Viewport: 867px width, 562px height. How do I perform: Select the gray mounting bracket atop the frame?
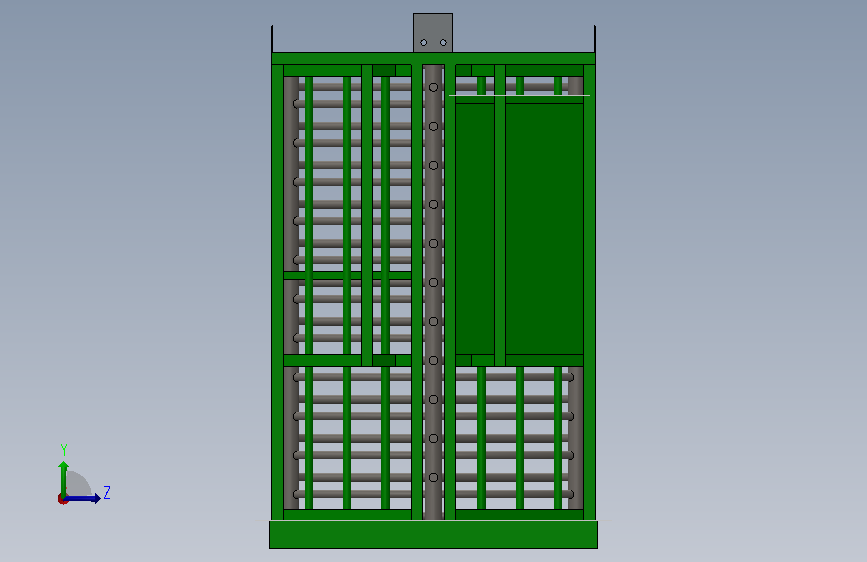point(433,33)
